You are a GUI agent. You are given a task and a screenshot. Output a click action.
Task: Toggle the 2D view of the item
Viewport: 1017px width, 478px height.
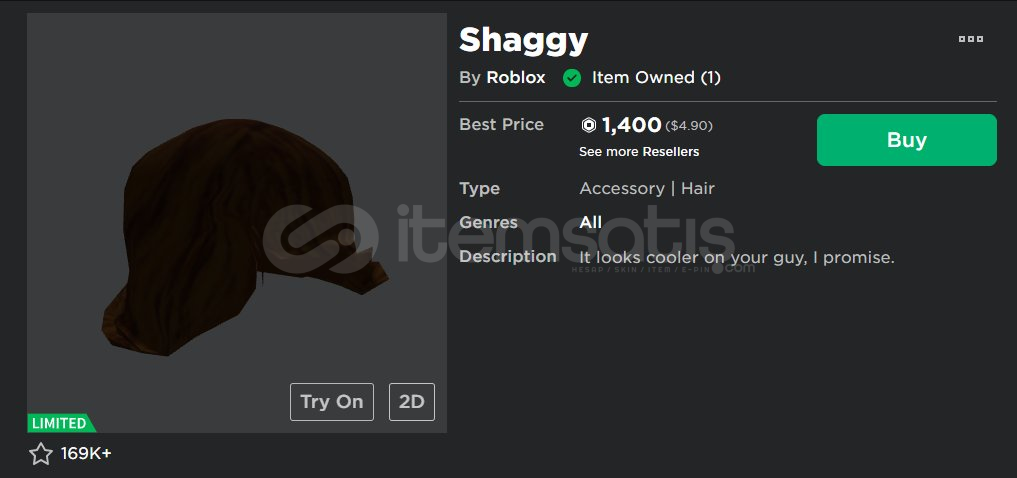(411, 402)
